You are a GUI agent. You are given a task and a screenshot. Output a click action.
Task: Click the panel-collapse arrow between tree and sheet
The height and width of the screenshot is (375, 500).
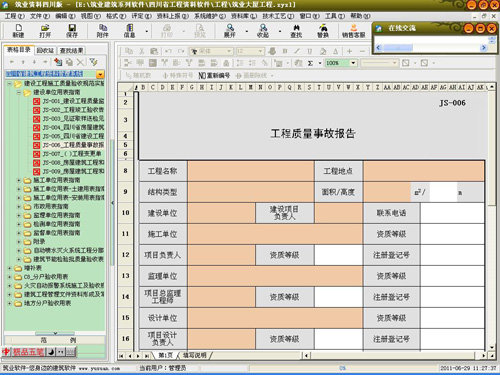coord(113,203)
